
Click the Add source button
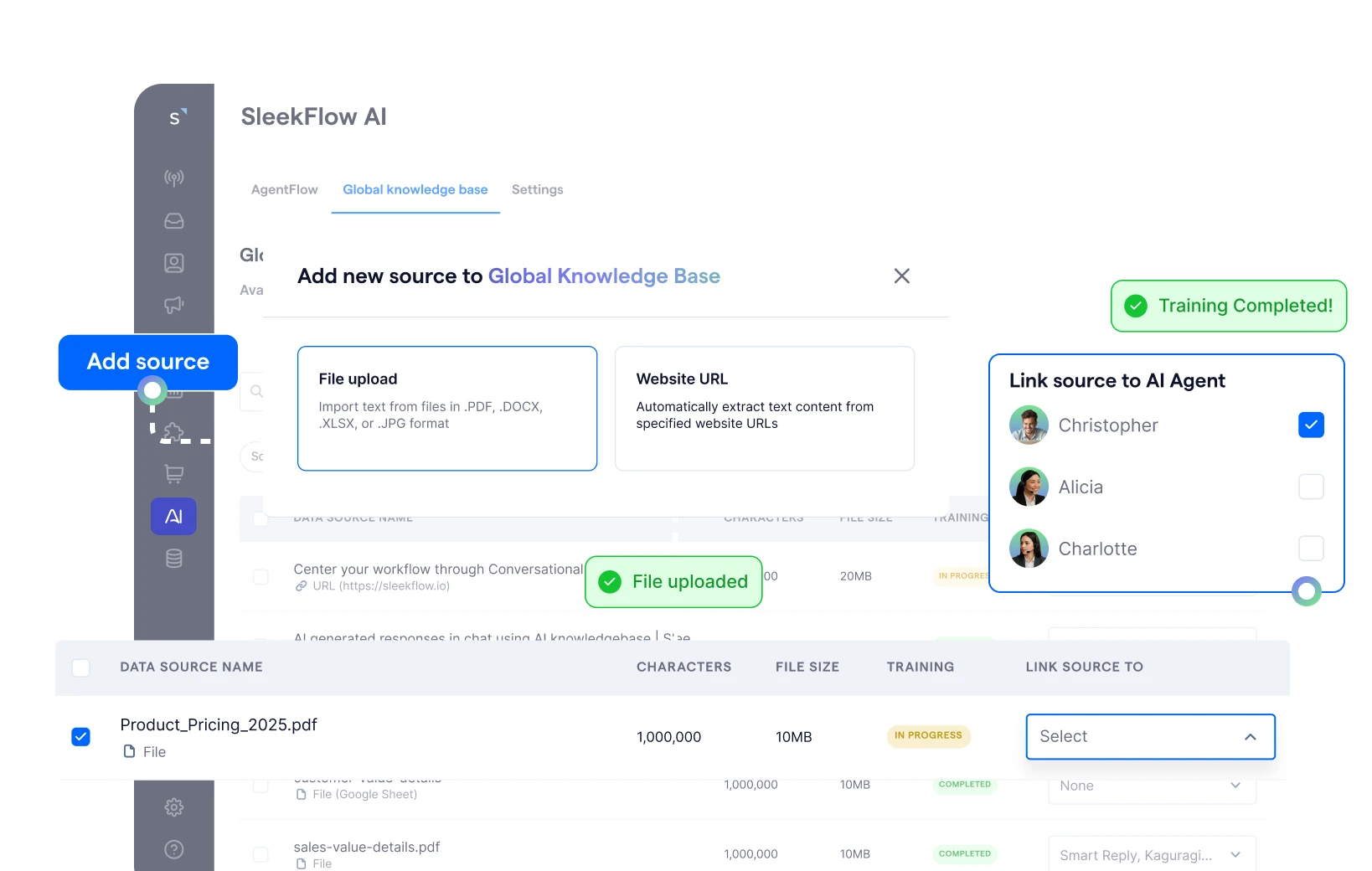148,362
